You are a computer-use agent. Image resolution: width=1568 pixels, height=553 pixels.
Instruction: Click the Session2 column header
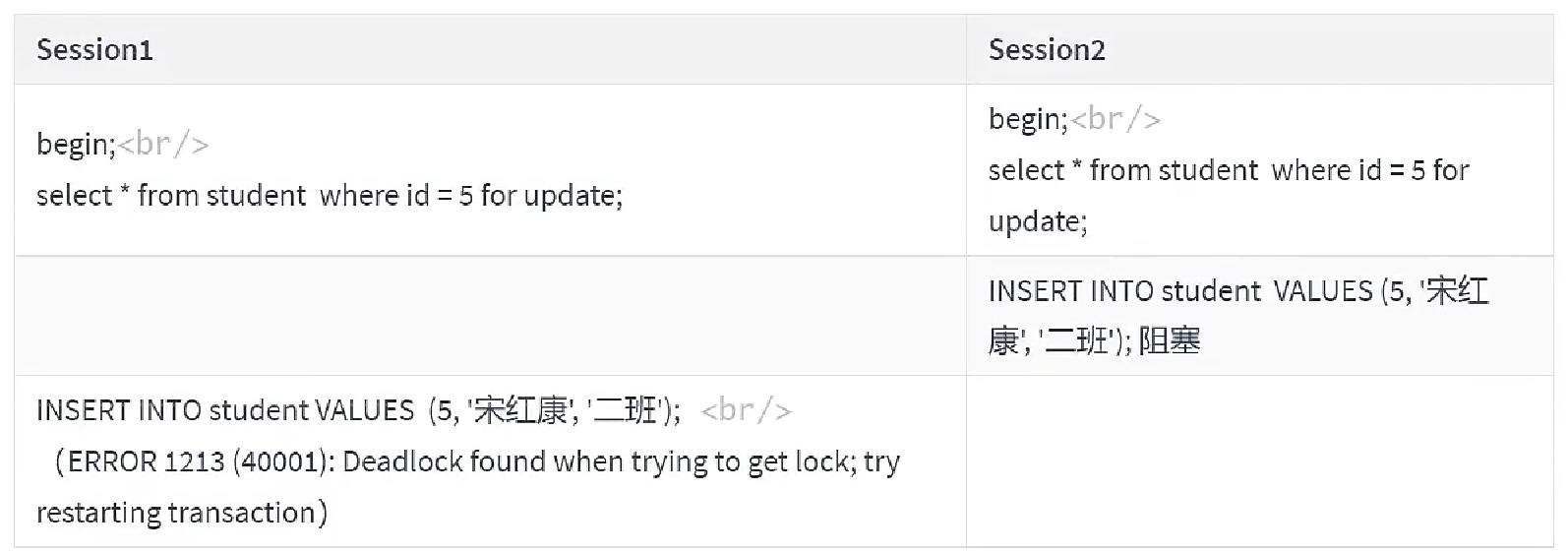(1047, 50)
